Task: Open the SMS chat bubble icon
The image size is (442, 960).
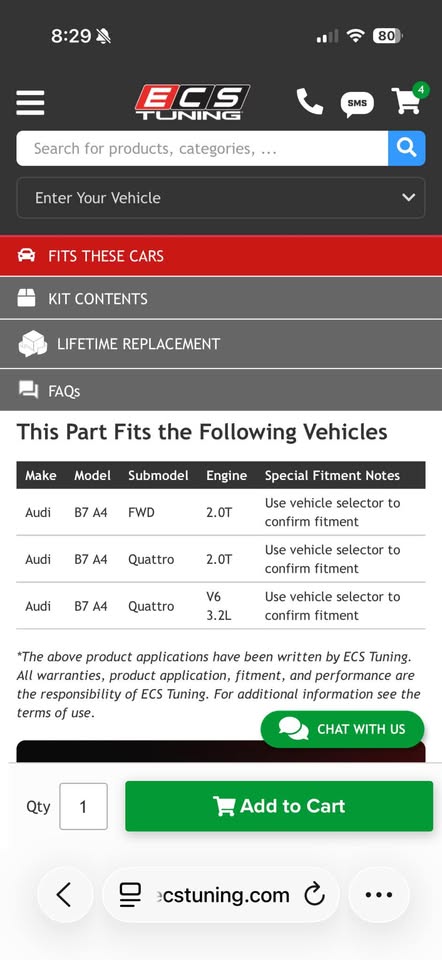Action: point(357,103)
